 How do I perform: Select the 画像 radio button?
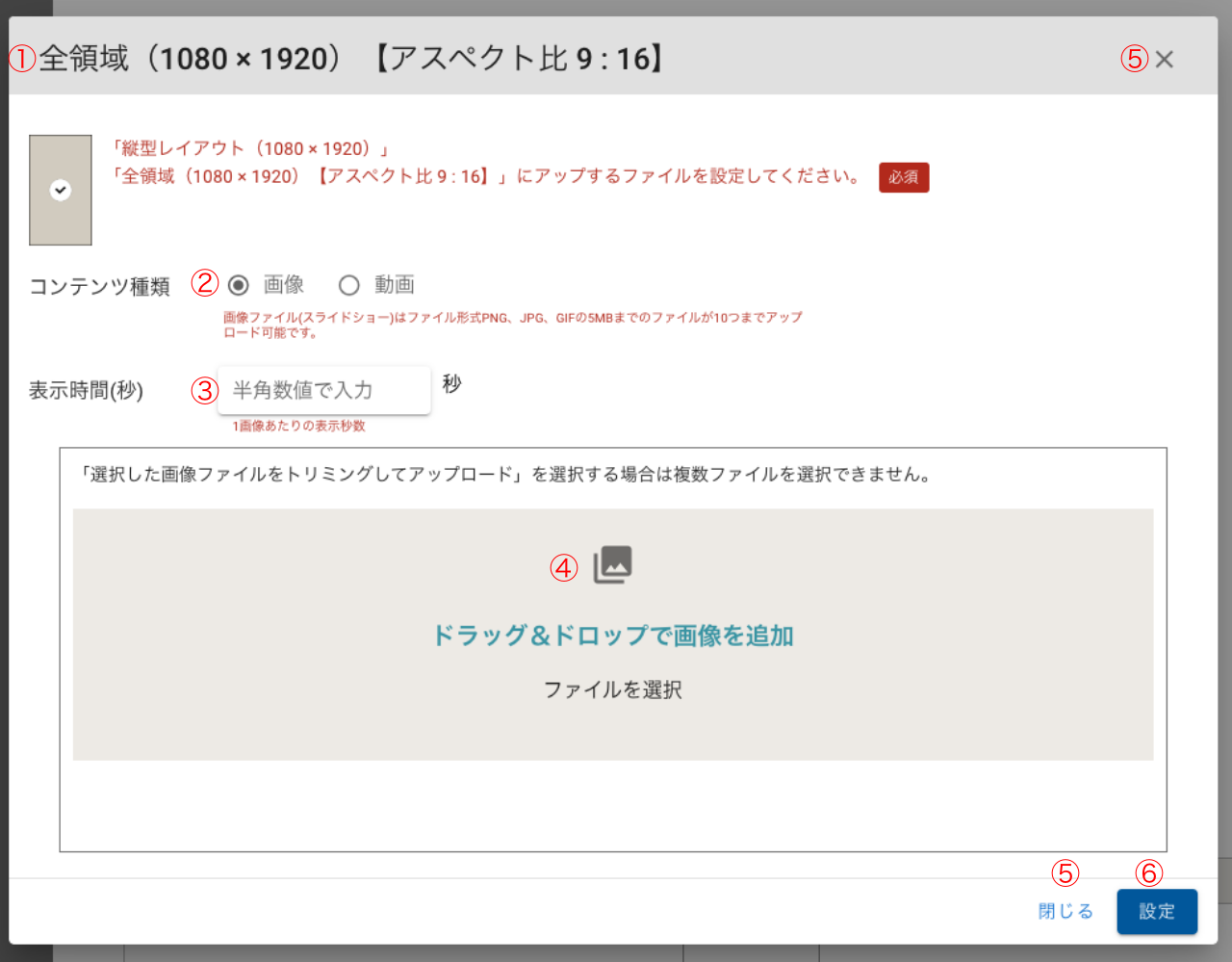pos(239,285)
